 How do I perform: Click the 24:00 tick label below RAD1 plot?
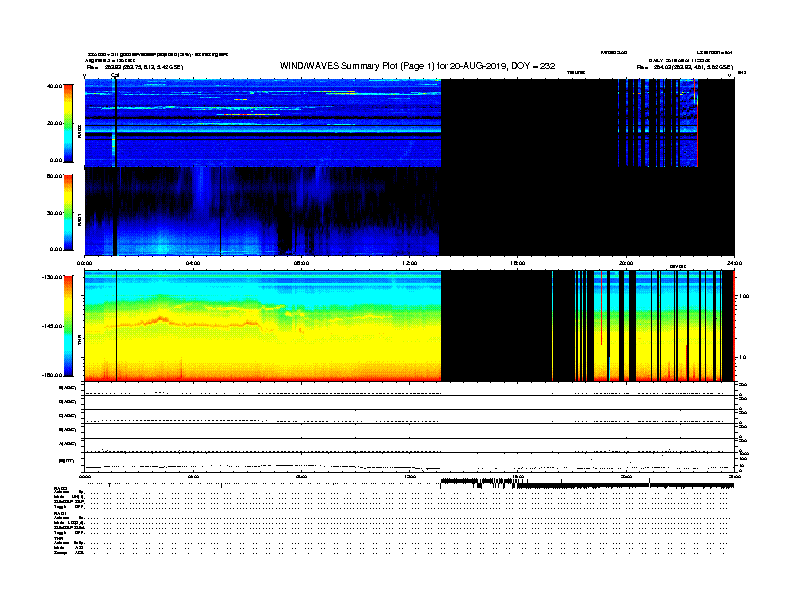734,263
